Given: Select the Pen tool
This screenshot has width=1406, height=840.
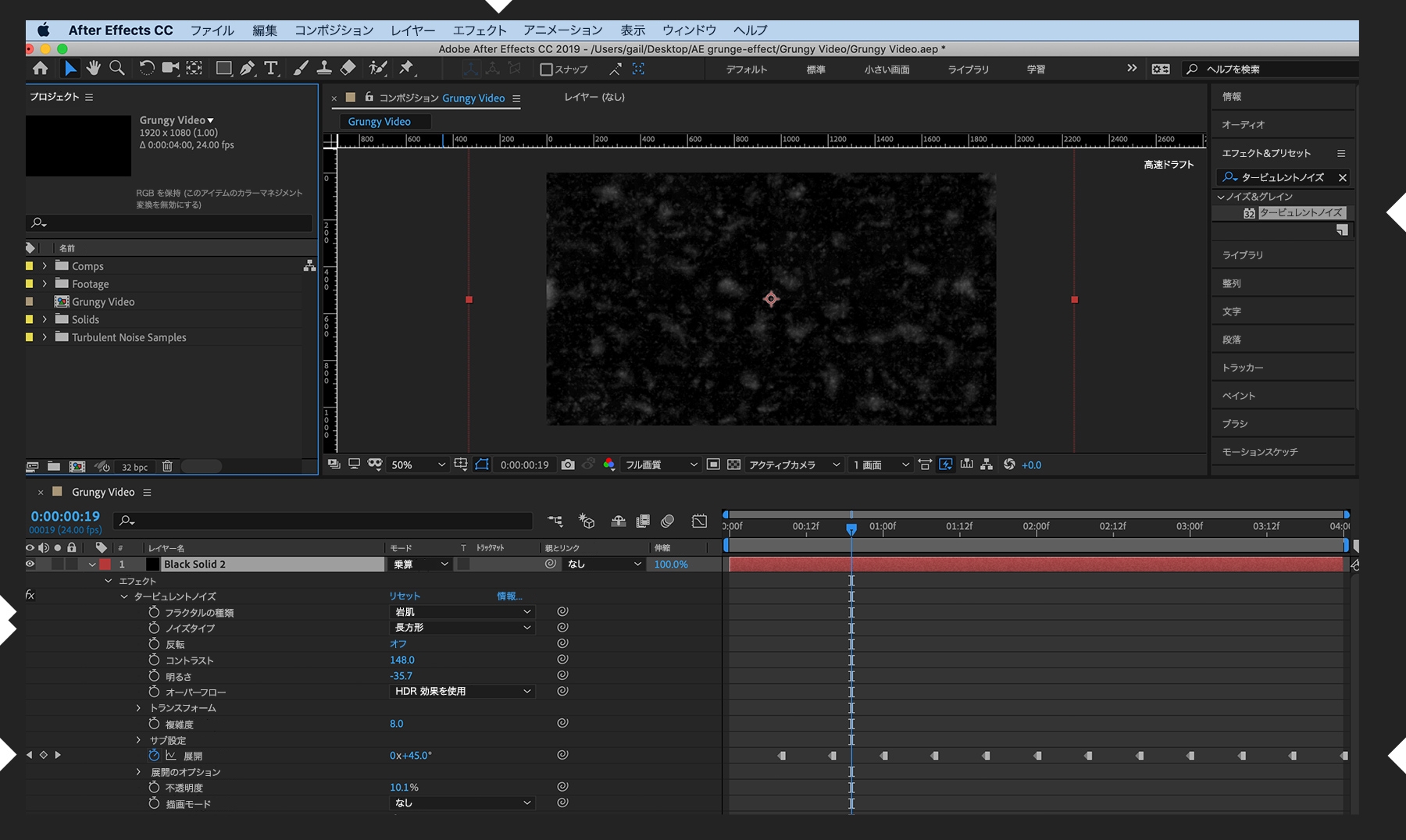Looking at the screenshot, I should pyautogui.click(x=247, y=69).
